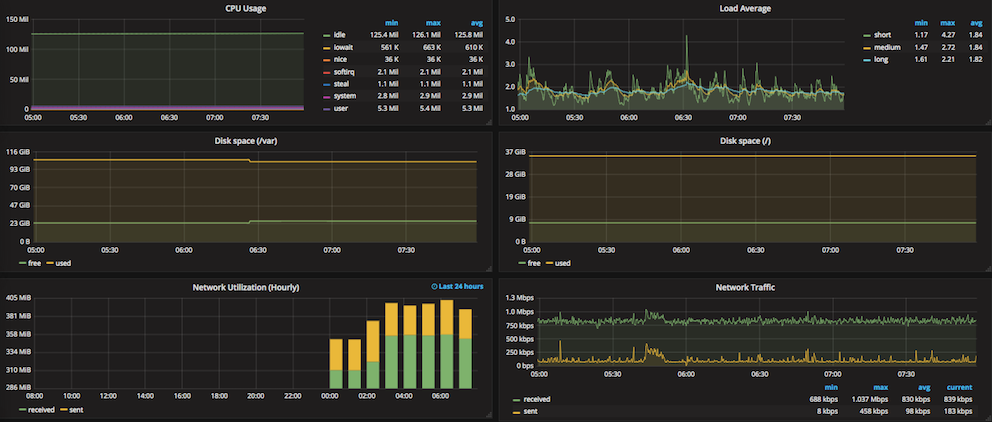
Task: Click the received min value 688 kbps
Action: coord(824,399)
